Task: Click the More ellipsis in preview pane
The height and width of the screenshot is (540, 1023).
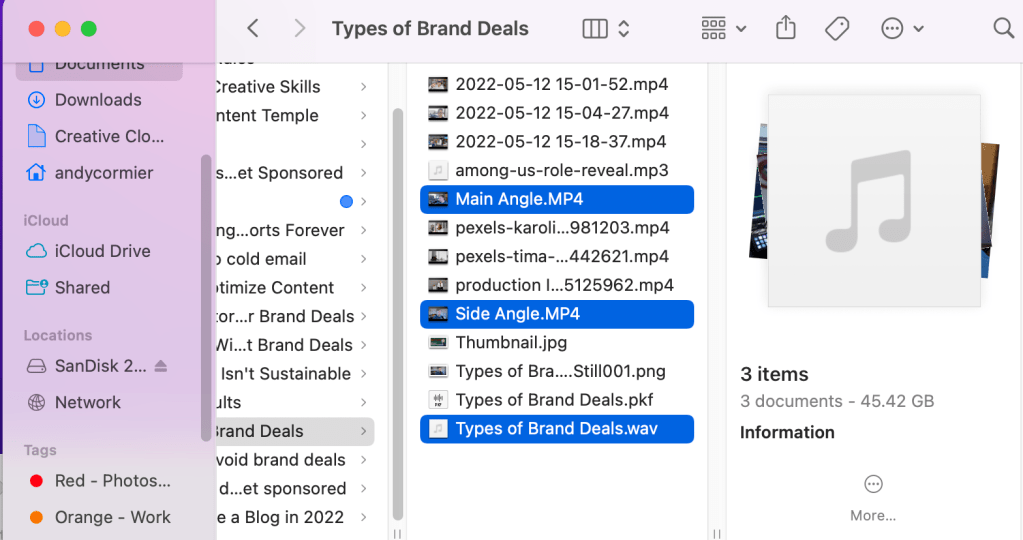Action: [873, 485]
